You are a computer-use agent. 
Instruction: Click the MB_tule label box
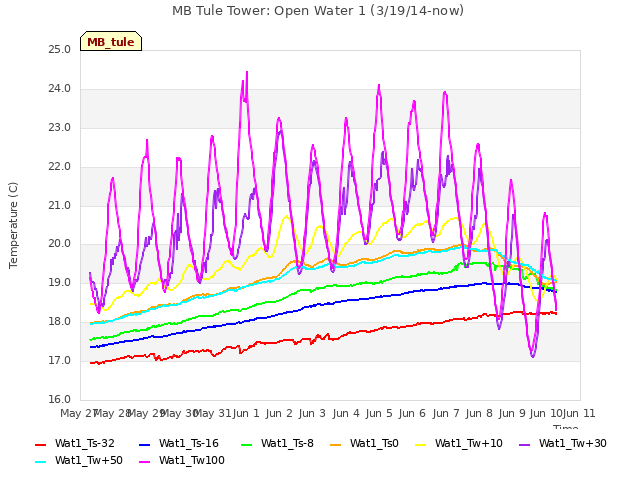tap(111, 41)
